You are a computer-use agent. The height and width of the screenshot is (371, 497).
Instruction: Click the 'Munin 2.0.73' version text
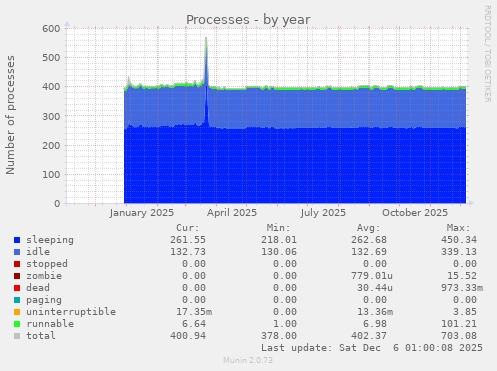pyautogui.click(x=248, y=360)
